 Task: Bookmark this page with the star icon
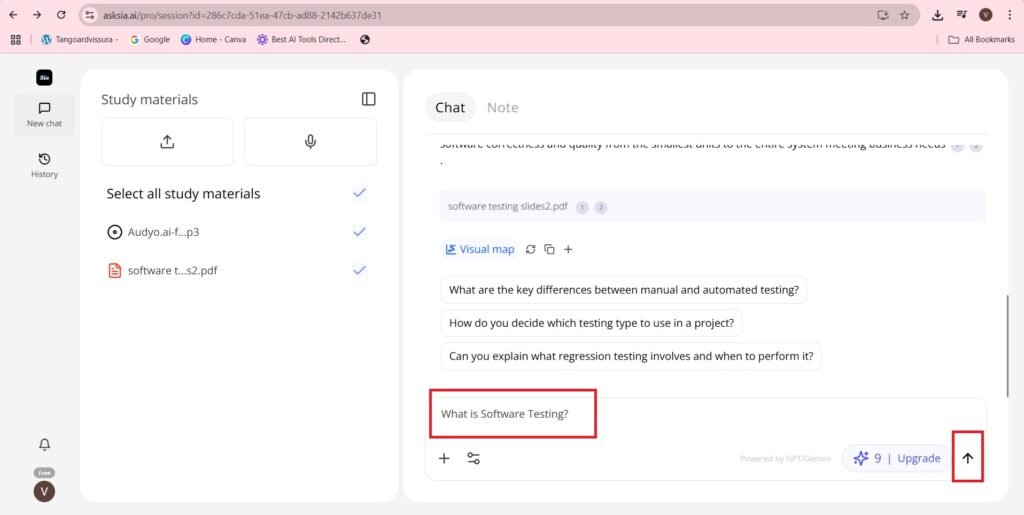tap(904, 15)
